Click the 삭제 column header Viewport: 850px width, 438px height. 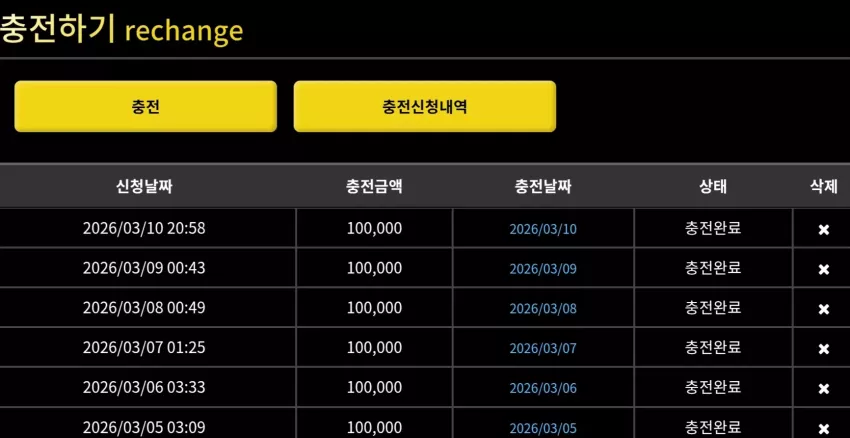click(823, 187)
